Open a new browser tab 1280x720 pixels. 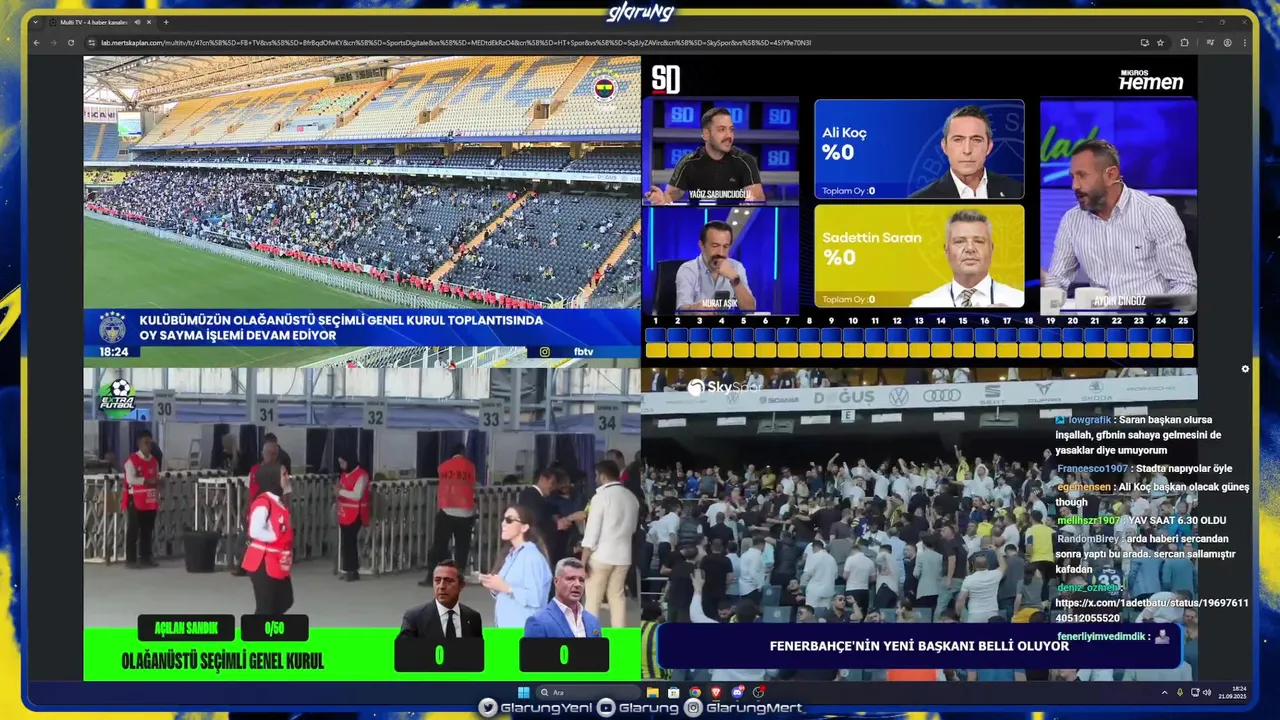[x=166, y=22]
